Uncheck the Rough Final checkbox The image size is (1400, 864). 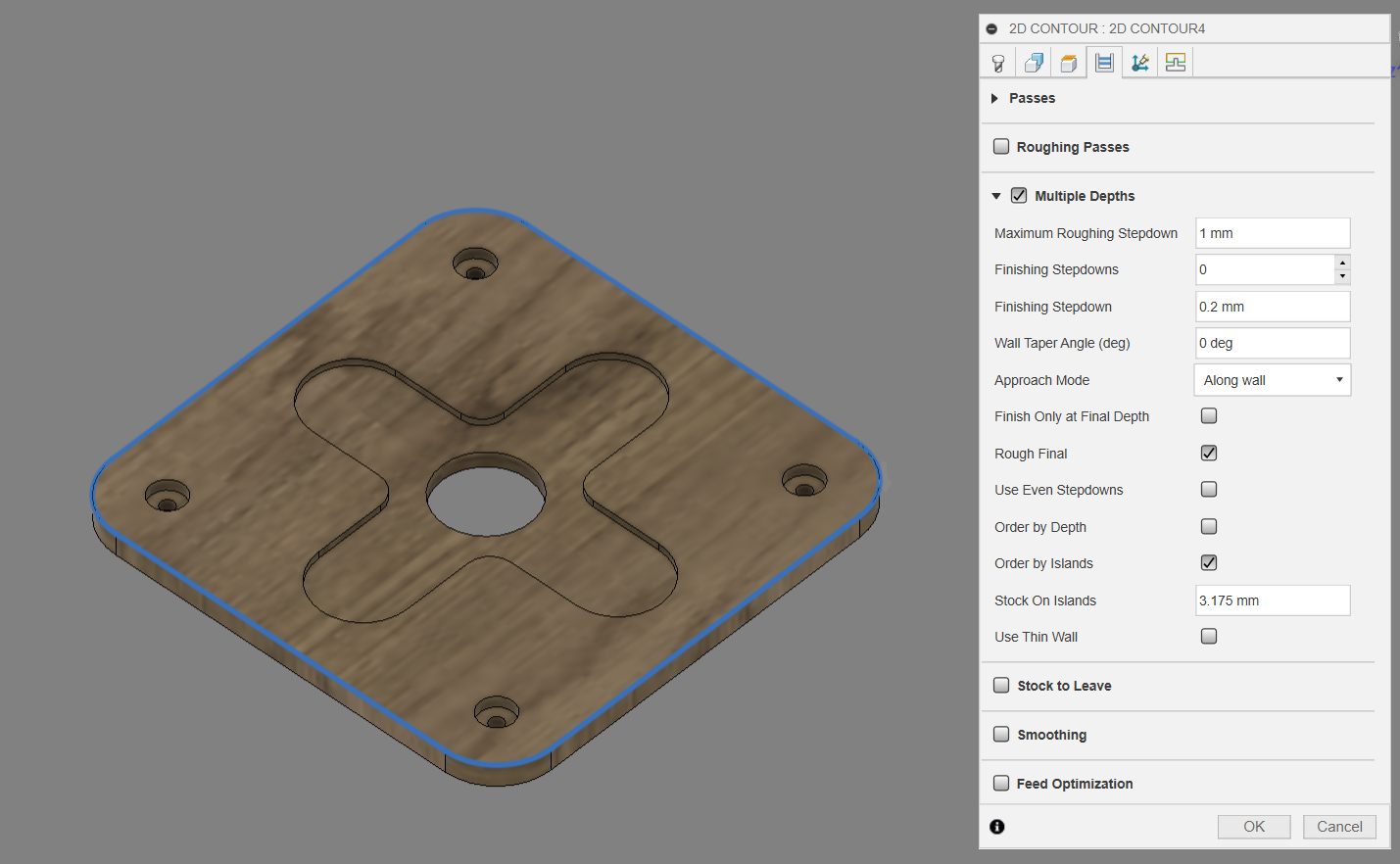1209,453
